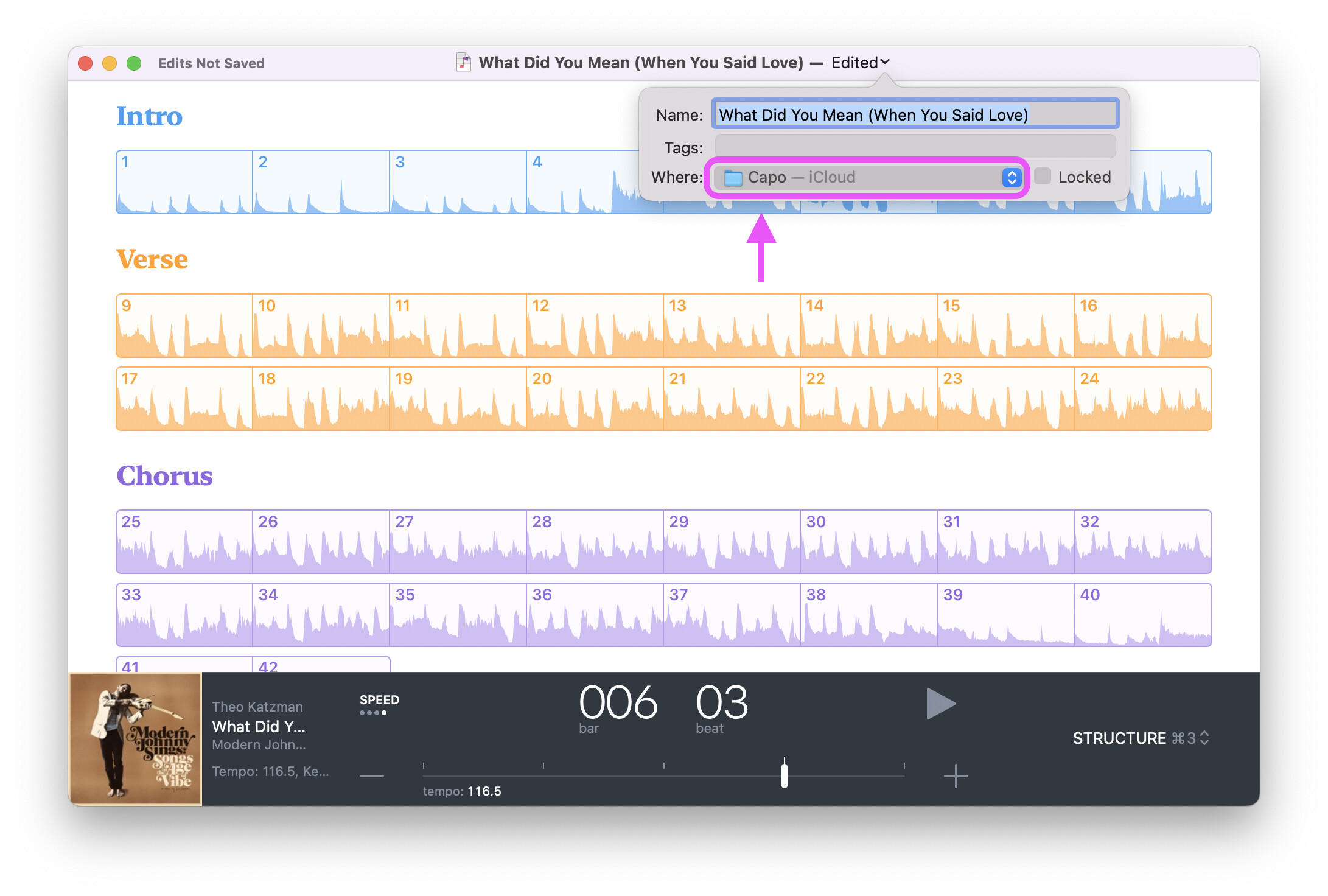Select the Chorus section heading
1328x896 pixels.
164,476
